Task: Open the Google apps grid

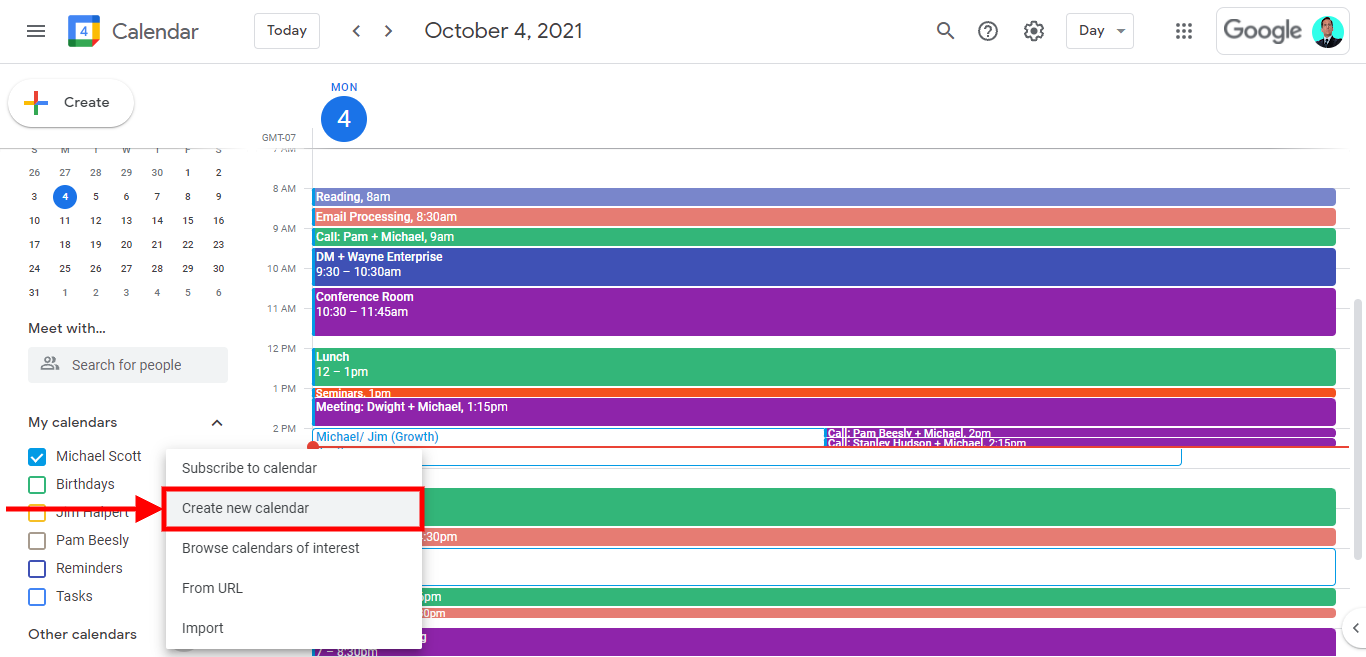Action: [1184, 31]
